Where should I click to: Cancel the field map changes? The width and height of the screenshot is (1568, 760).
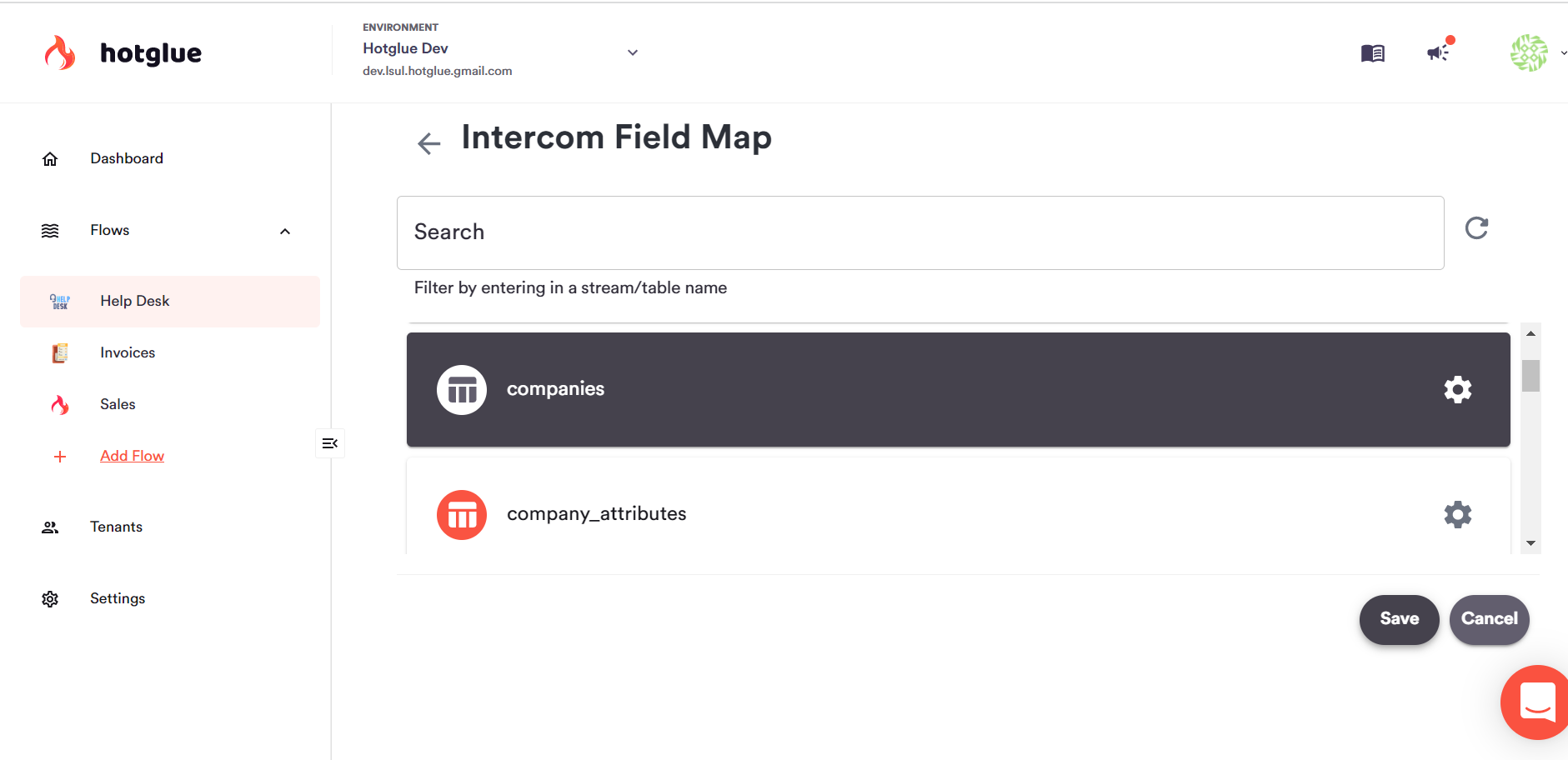pos(1489,619)
